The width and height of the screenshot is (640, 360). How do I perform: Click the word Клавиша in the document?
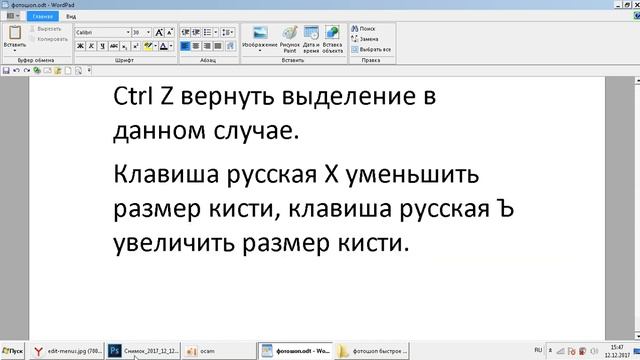(x=166, y=174)
